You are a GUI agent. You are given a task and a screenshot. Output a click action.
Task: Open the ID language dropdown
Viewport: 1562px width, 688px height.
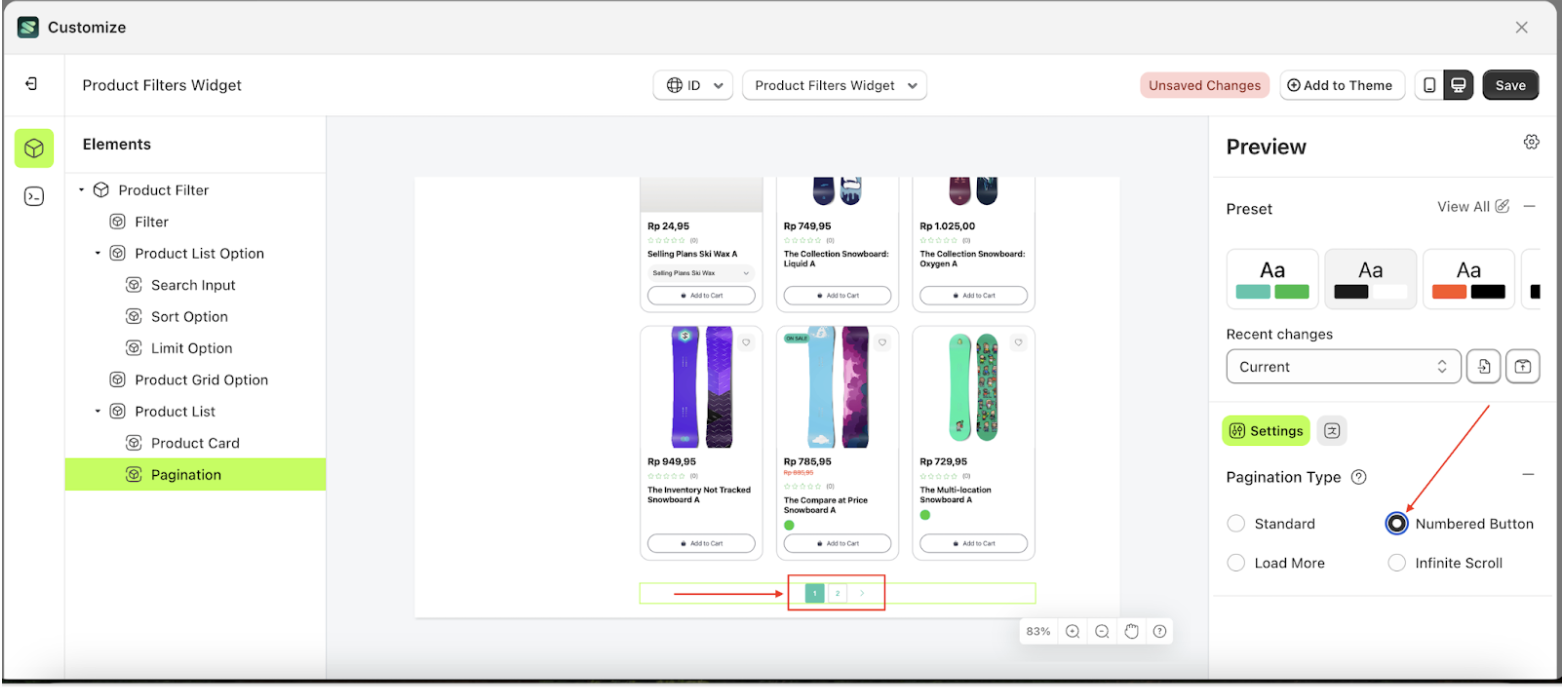[693, 85]
